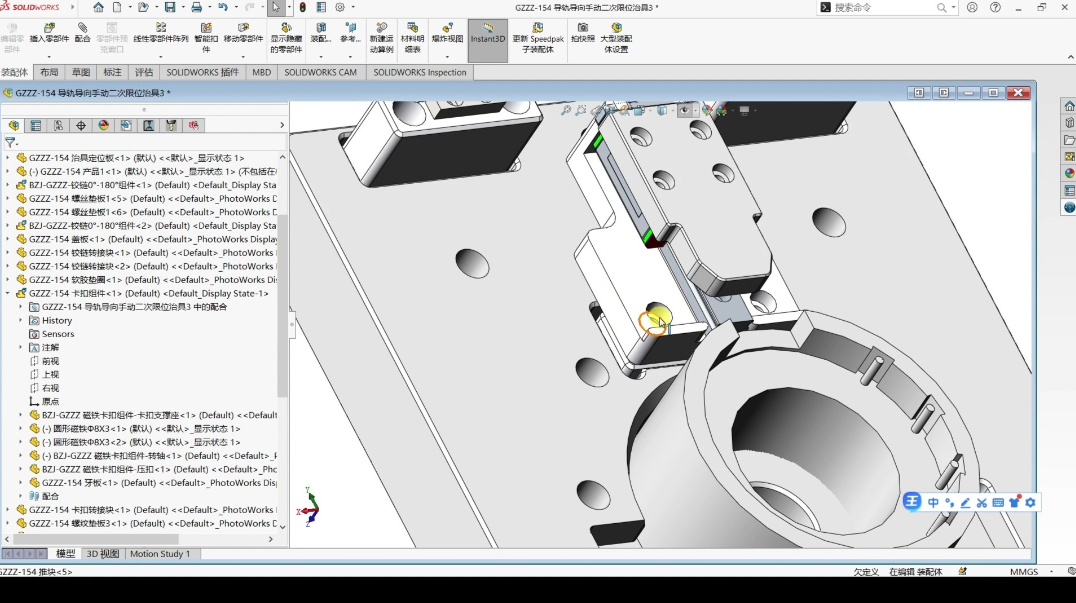Screen dimensions: 1076x603
Task: Switch to the 布局 tab
Action: point(49,72)
